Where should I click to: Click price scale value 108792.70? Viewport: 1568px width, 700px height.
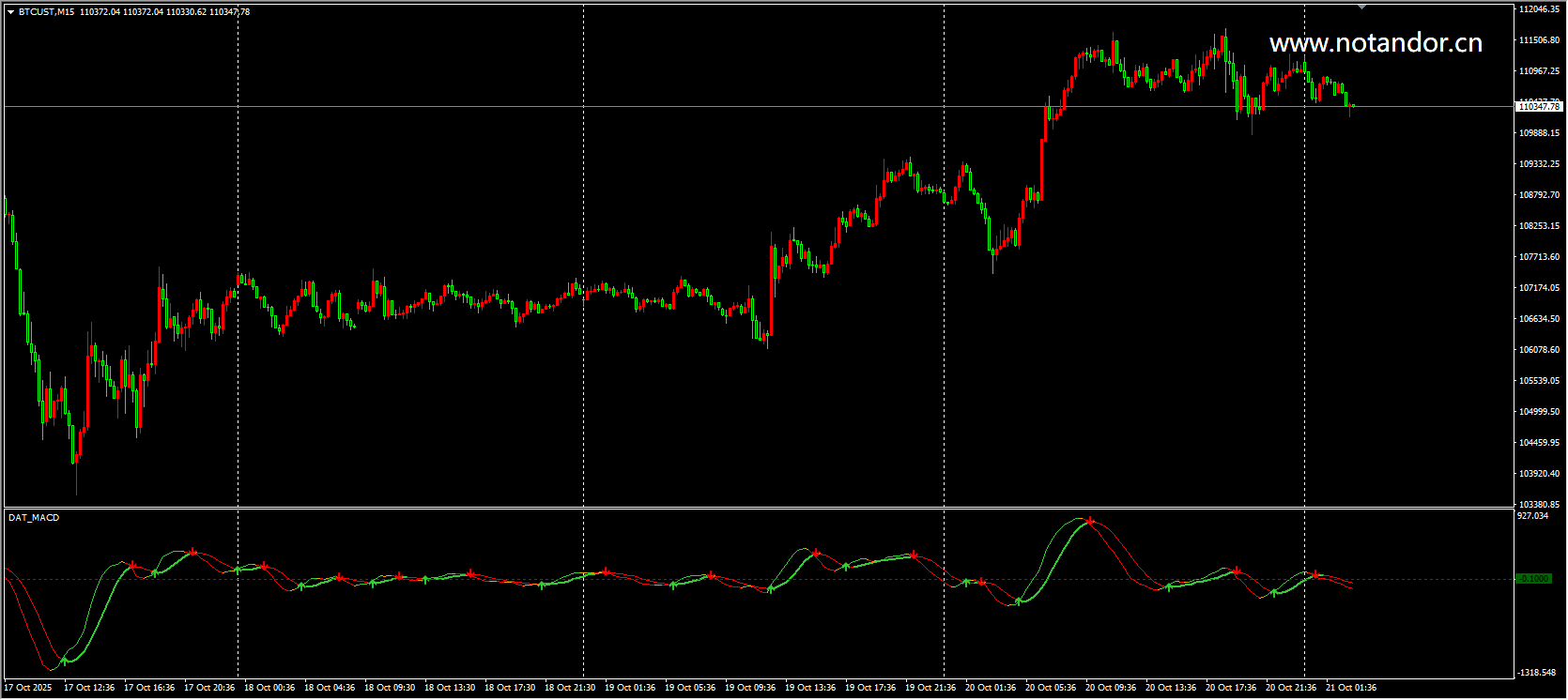coord(1540,195)
